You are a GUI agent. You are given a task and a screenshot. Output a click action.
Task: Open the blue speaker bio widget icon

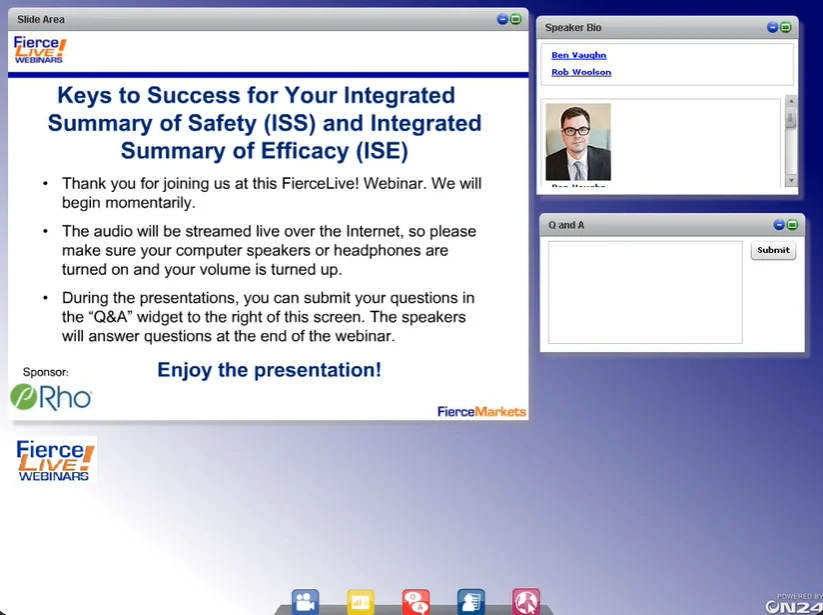[x=471, y=602]
